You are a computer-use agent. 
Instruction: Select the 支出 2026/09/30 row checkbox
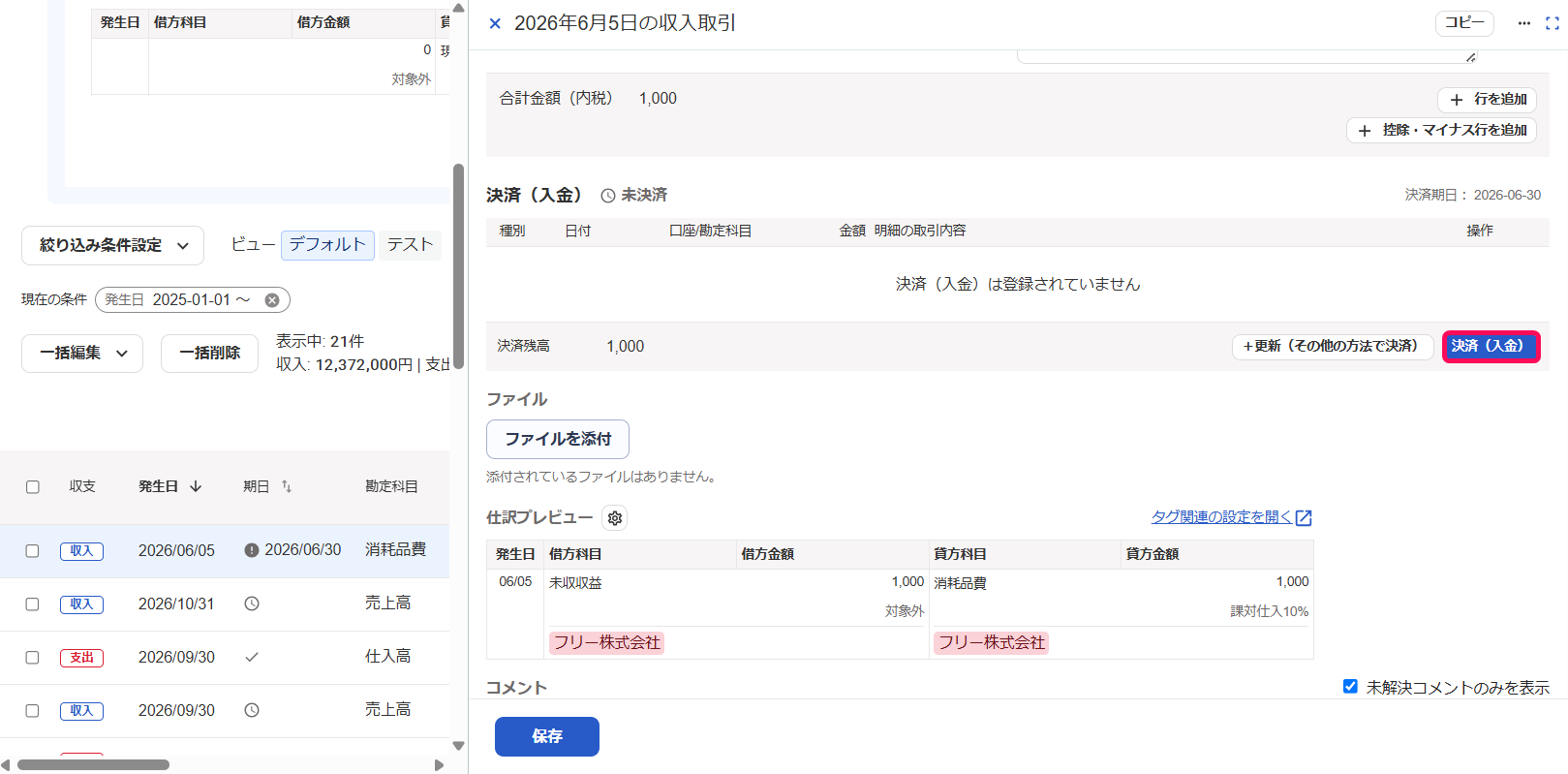tap(32, 658)
